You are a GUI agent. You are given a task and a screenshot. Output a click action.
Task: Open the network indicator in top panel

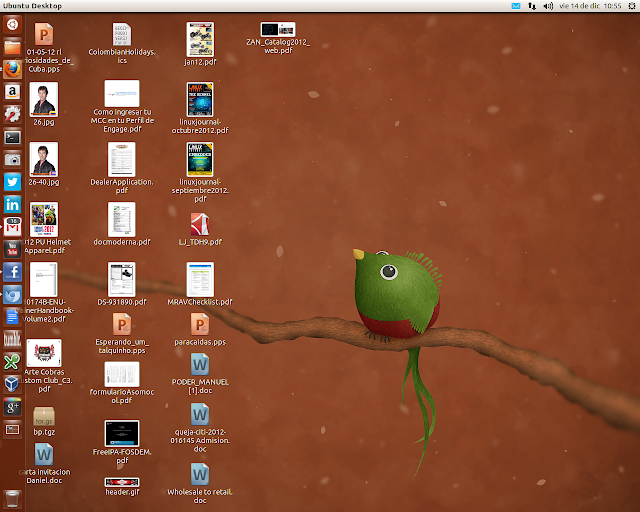[x=532, y=6]
